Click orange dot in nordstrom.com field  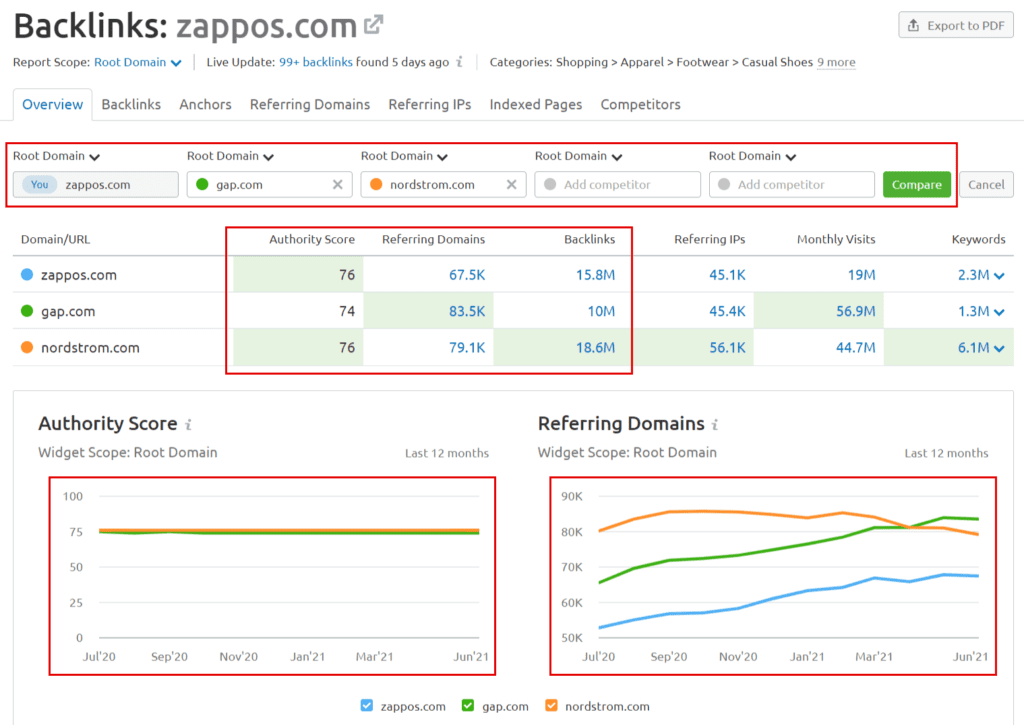(x=376, y=184)
